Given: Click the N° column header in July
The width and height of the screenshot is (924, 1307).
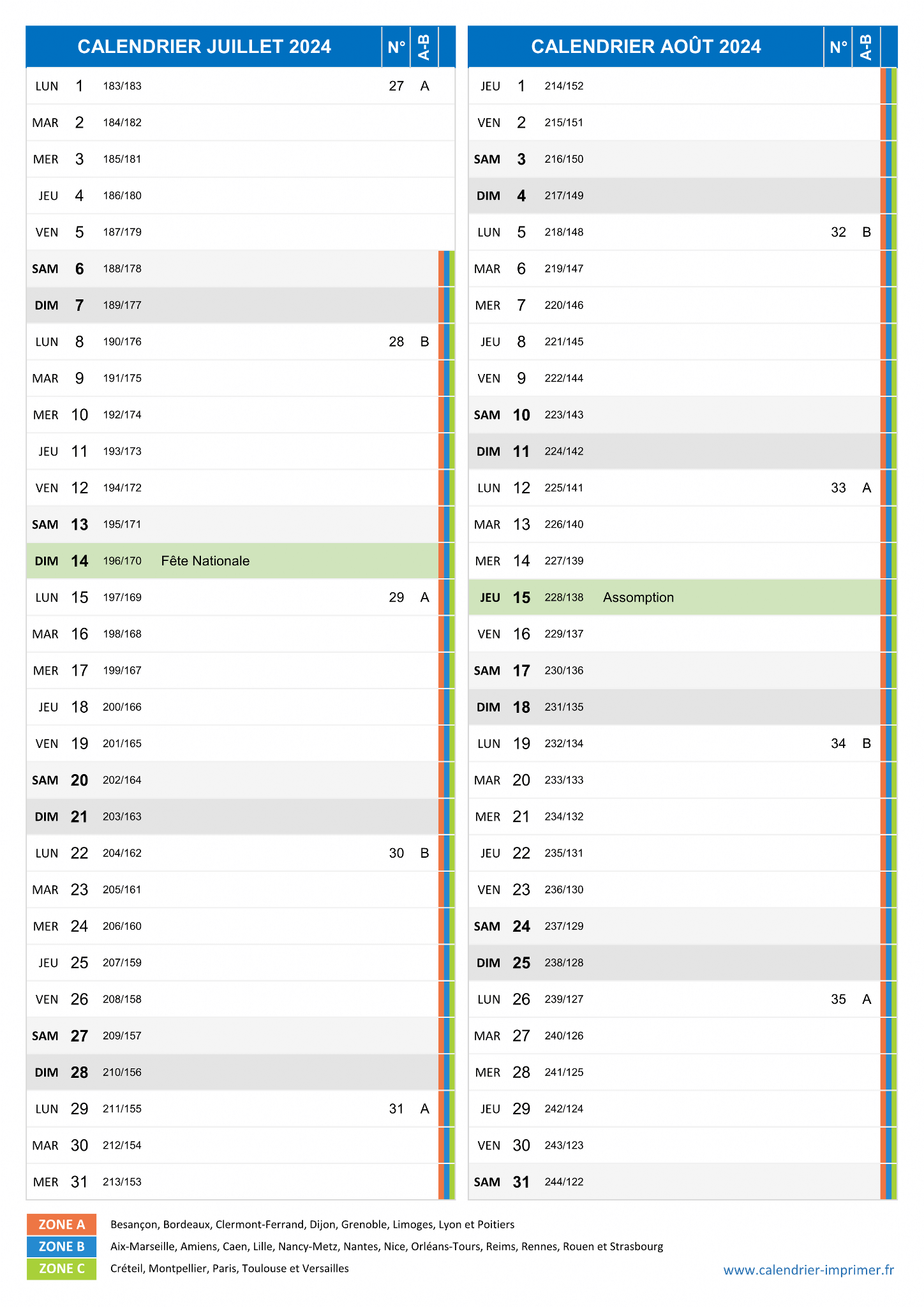Looking at the screenshot, I should tap(396, 47).
